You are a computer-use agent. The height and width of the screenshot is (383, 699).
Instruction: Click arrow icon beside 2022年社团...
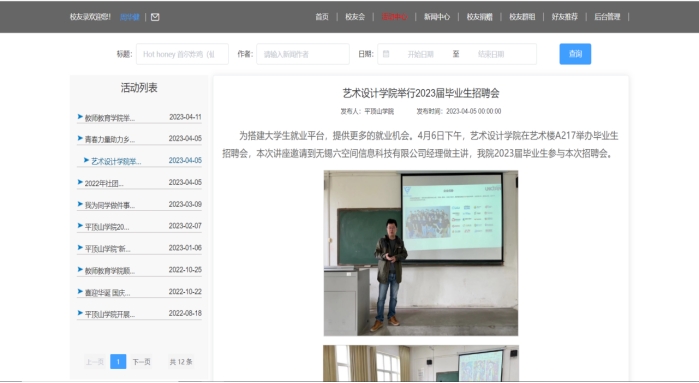[80, 182]
